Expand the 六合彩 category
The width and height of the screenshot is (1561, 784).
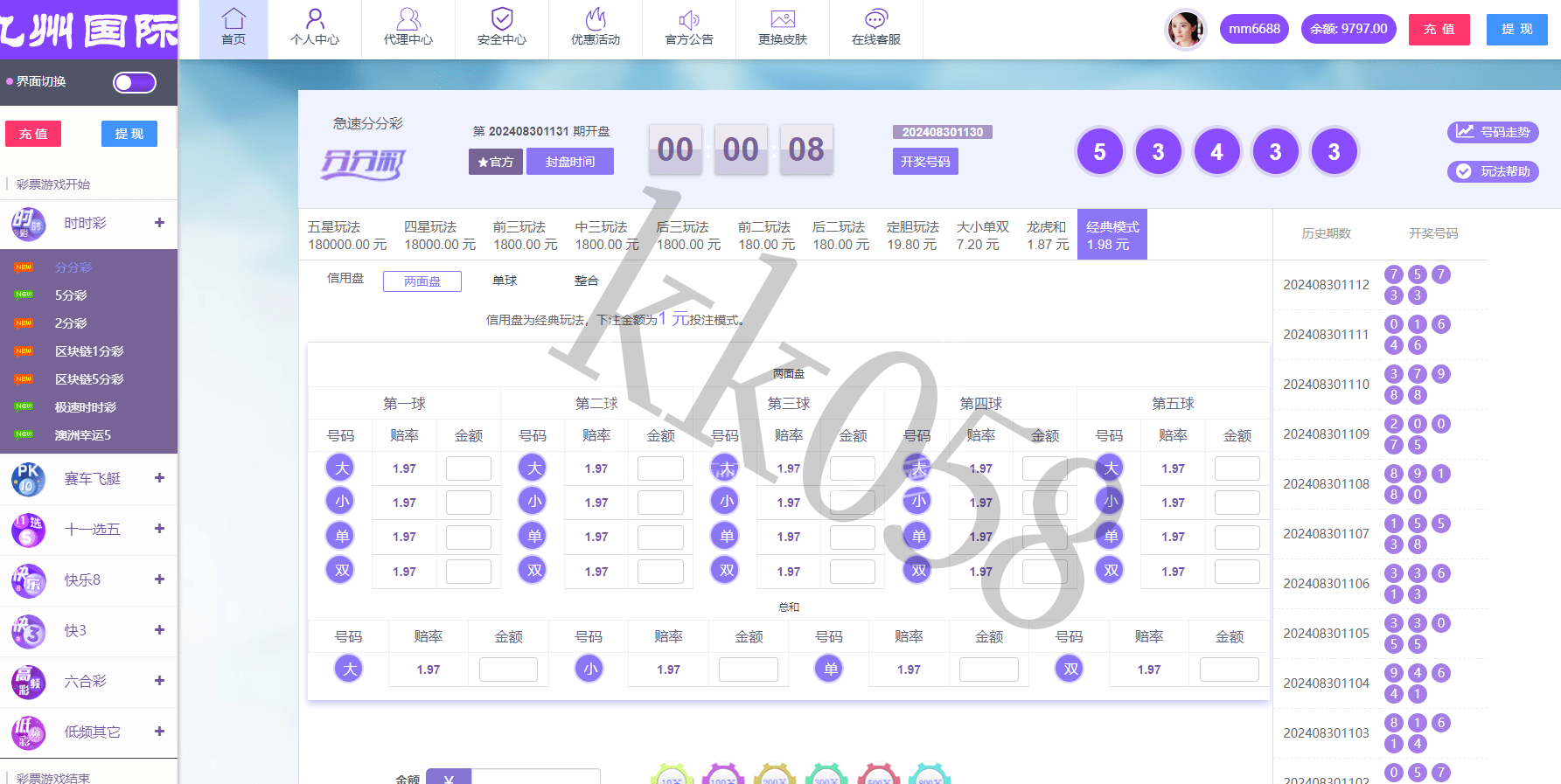159,681
